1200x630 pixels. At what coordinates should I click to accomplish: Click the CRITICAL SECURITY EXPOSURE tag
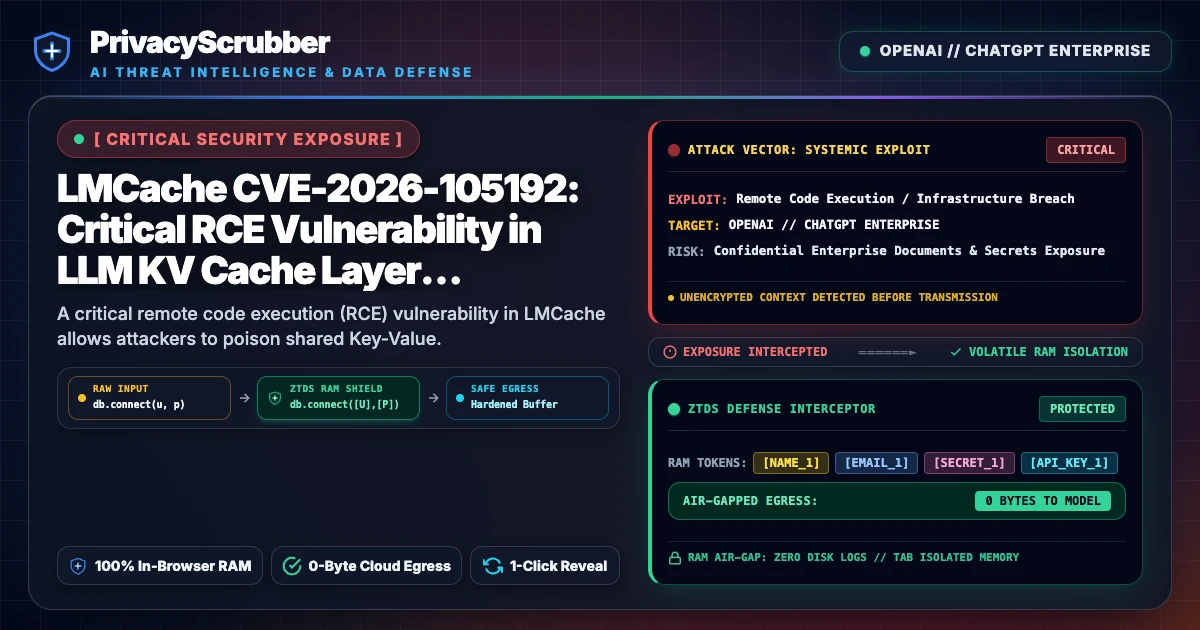tap(238, 139)
